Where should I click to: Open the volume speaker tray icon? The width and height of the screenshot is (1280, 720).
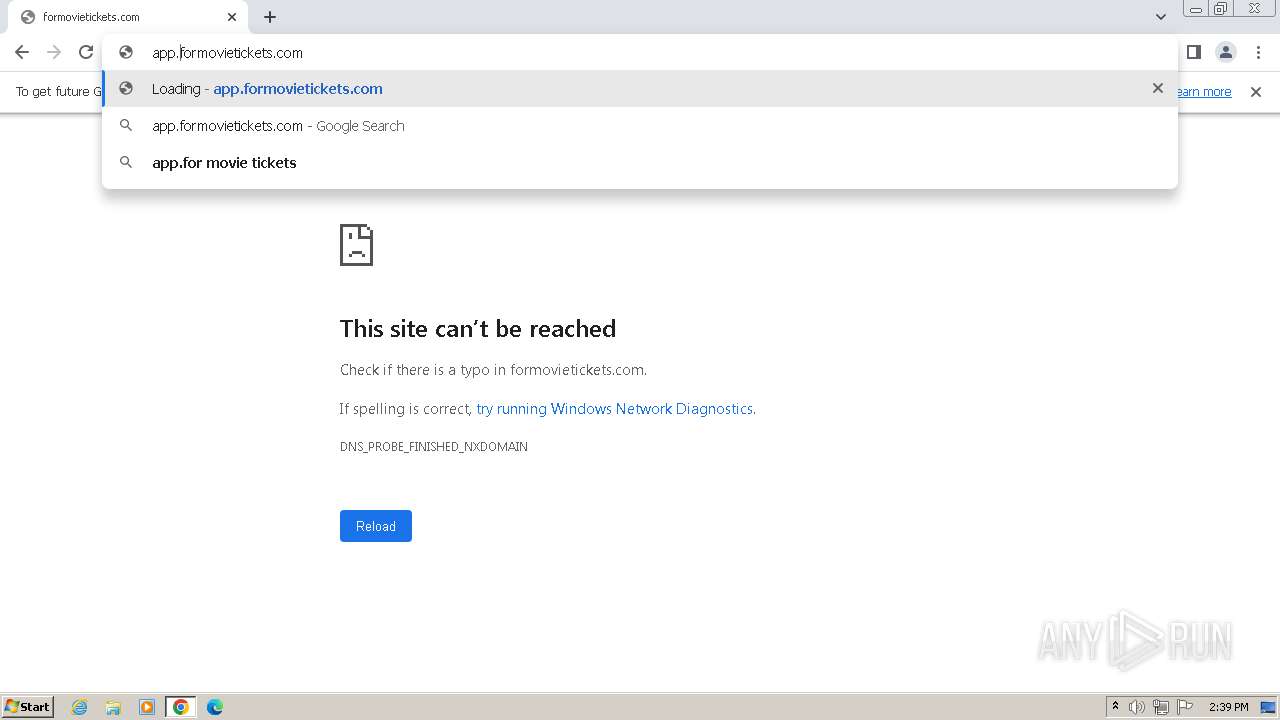1137,707
